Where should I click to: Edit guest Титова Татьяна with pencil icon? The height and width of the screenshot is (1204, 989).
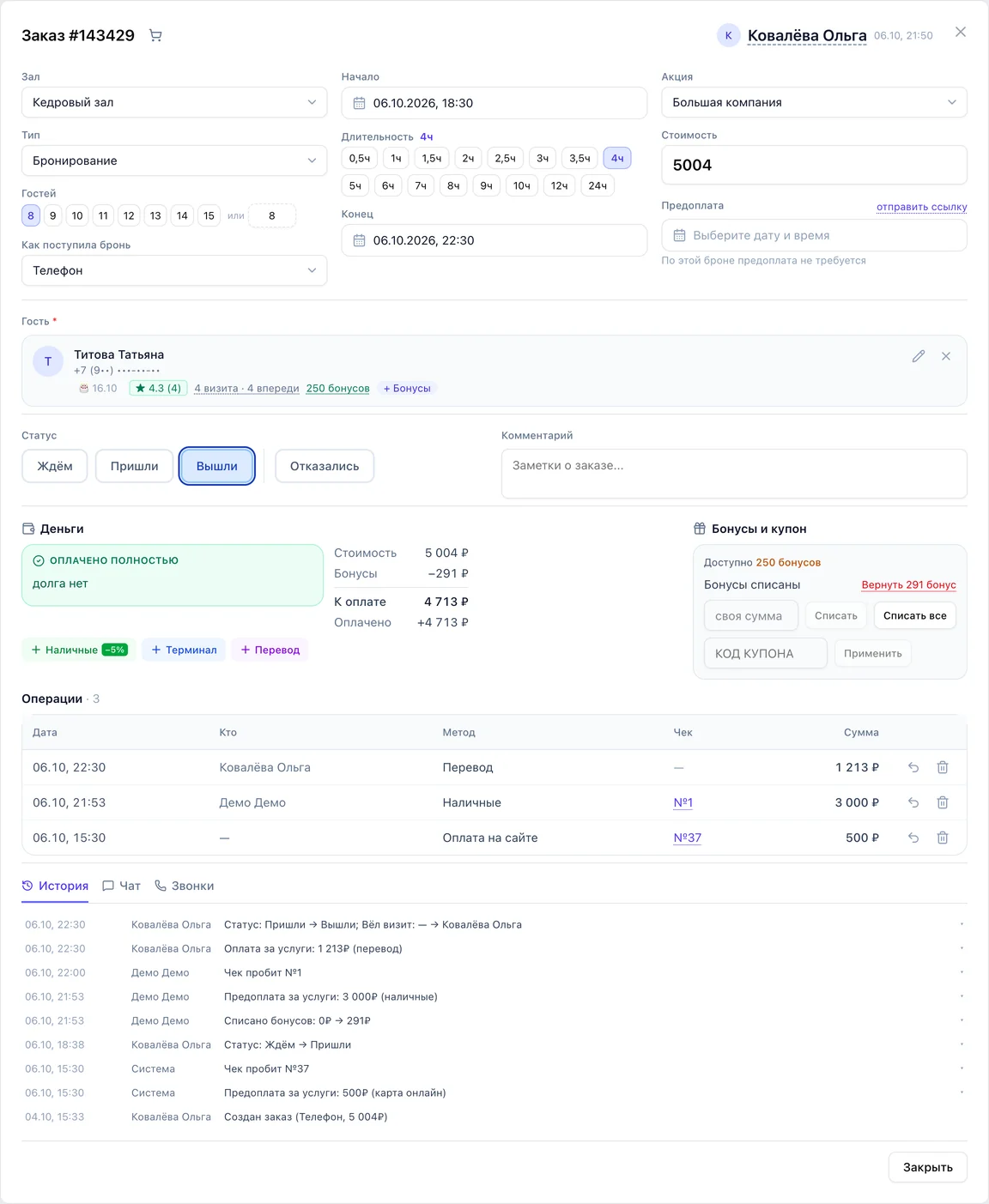pyautogui.click(x=919, y=356)
